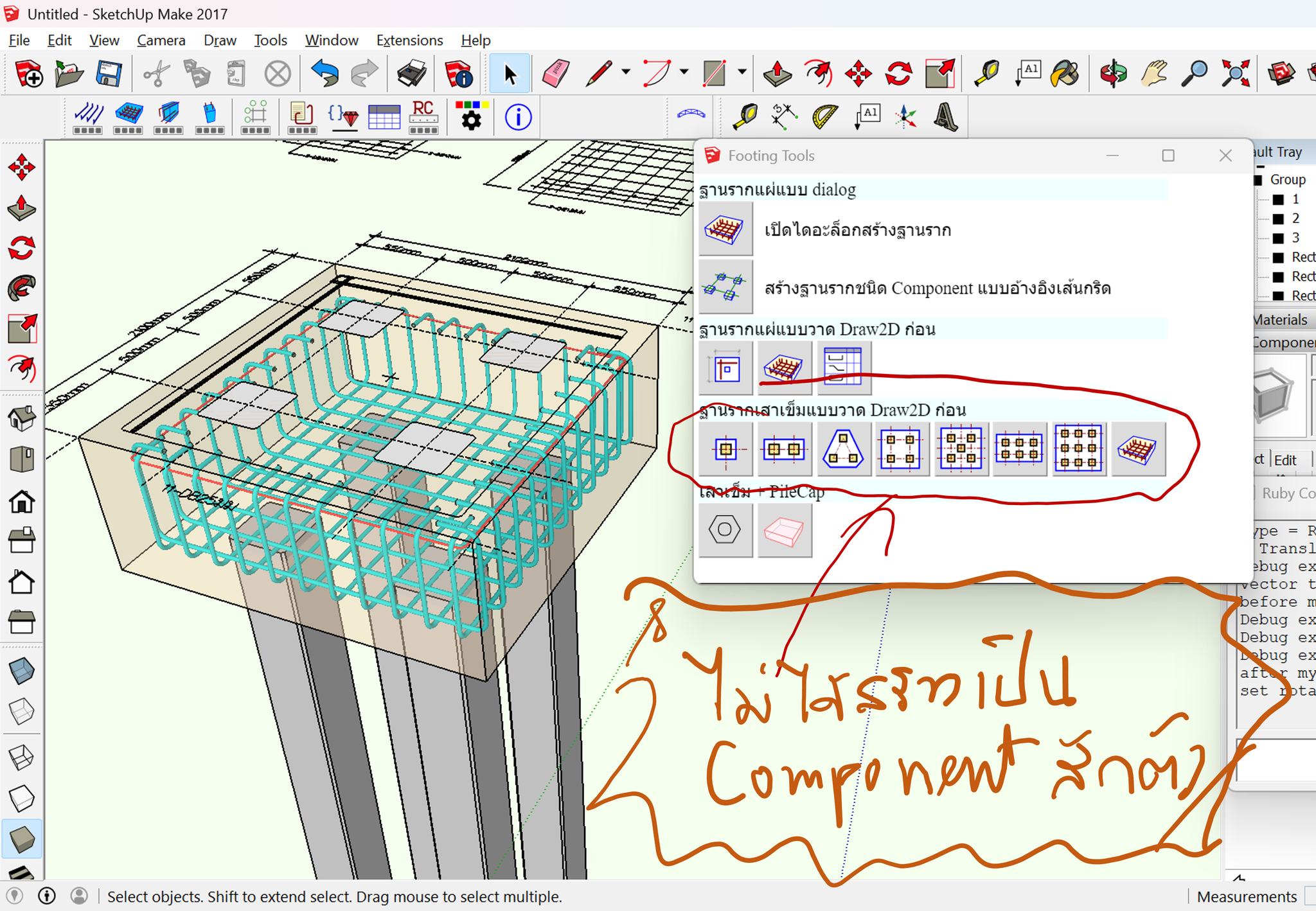Open the Extensions menu

click(410, 40)
